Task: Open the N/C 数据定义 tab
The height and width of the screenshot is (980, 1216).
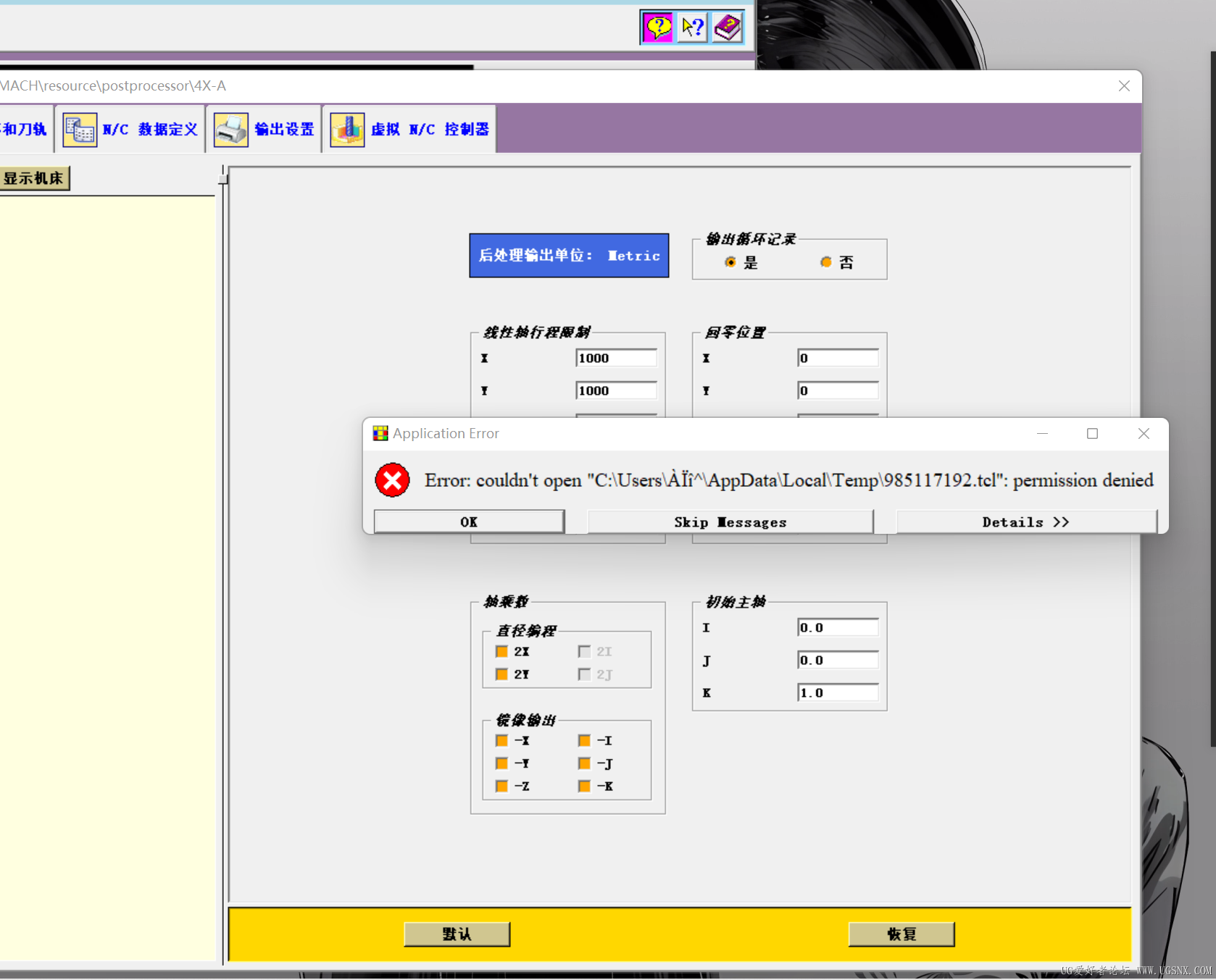Action: (x=130, y=130)
